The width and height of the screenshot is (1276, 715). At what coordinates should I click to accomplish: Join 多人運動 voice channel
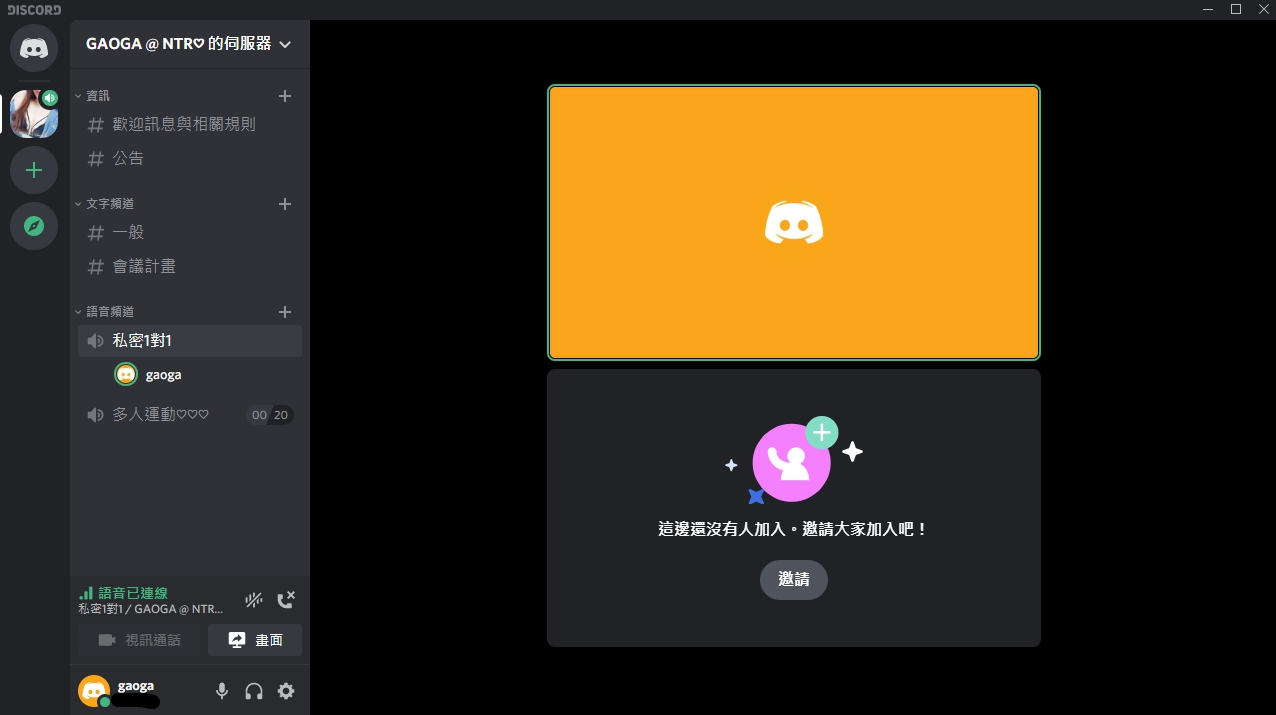(x=190, y=415)
